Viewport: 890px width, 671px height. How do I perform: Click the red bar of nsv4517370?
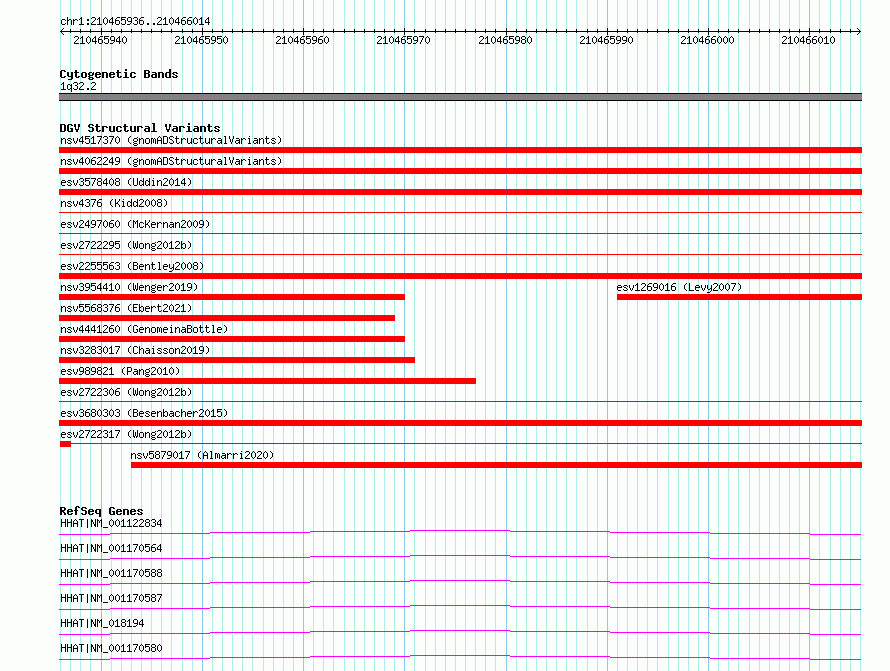point(460,150)
